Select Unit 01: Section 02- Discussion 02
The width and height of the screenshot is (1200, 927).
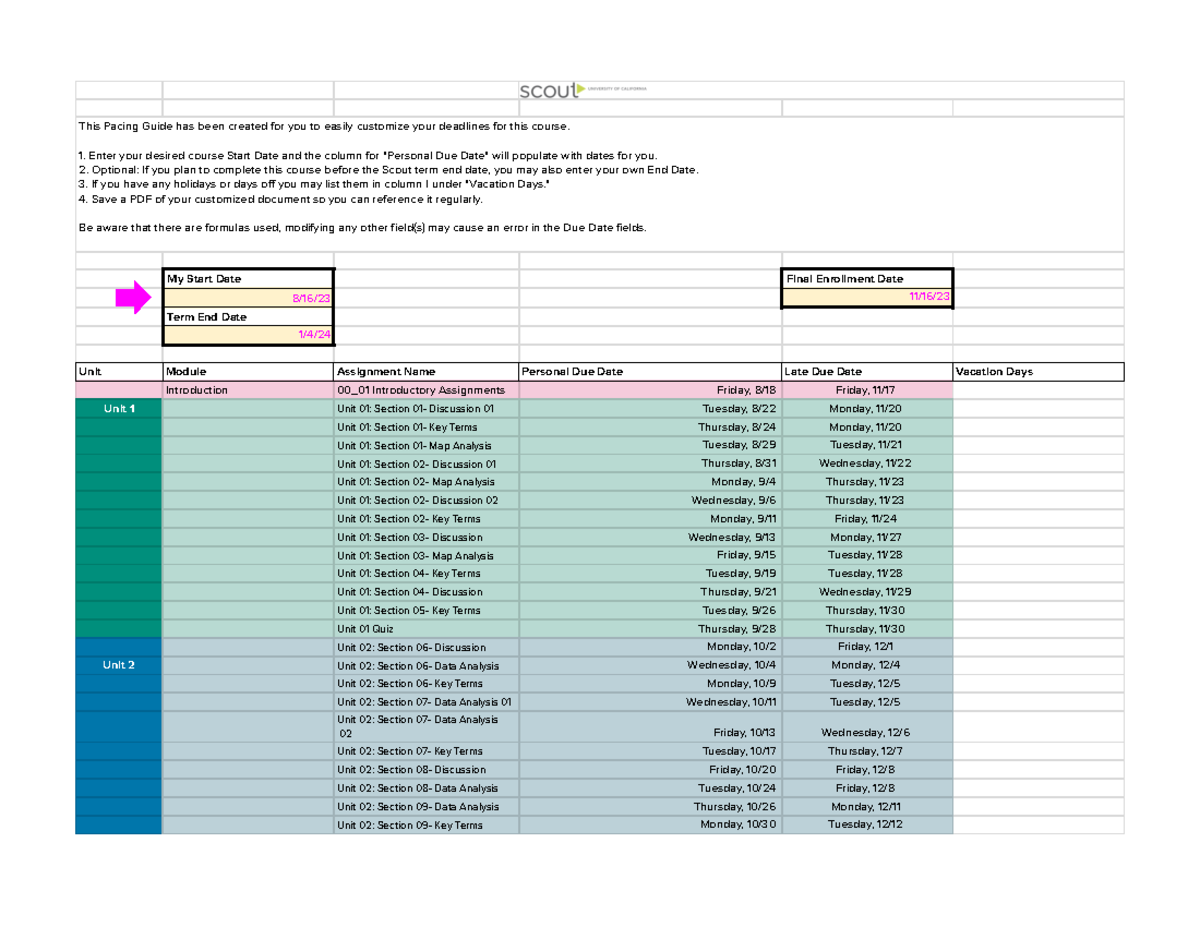pyautogui.click(x=426, y=500)
